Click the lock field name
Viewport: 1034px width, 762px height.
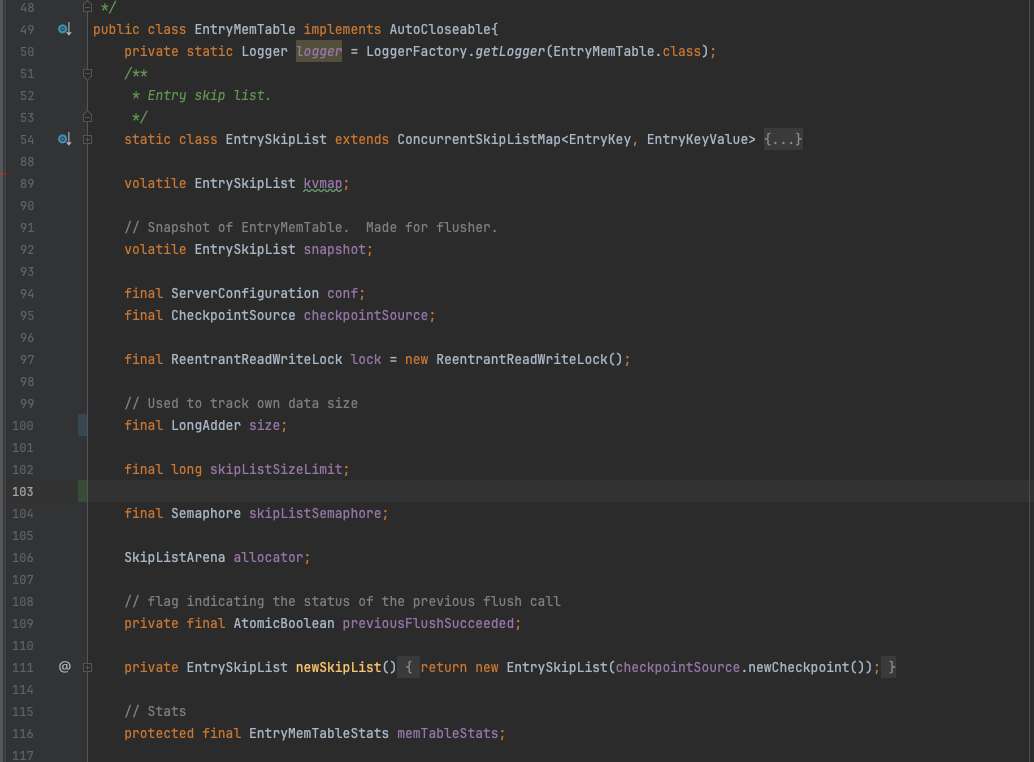pyautogui.click(x=366, y=359)
